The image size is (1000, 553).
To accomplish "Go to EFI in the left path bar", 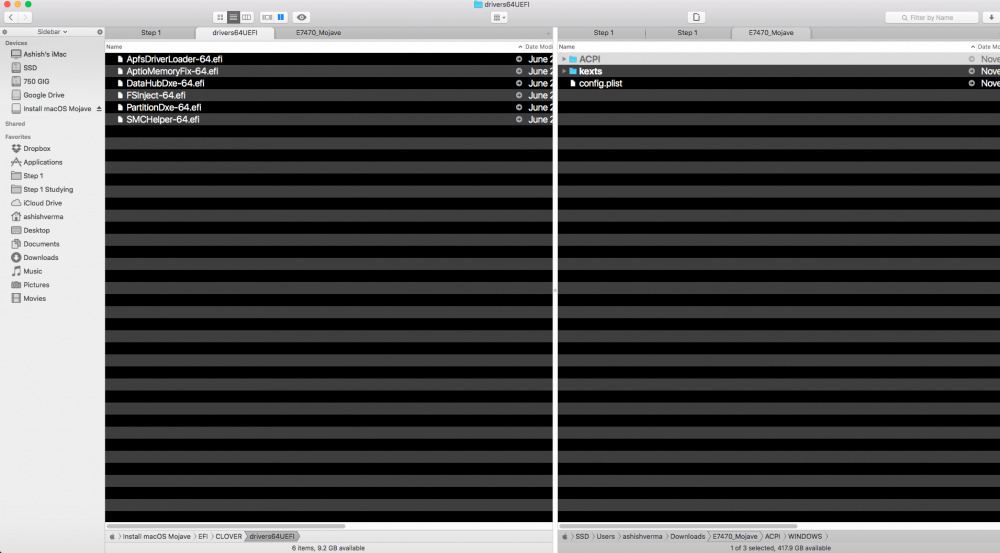I will tap(203, 537).
